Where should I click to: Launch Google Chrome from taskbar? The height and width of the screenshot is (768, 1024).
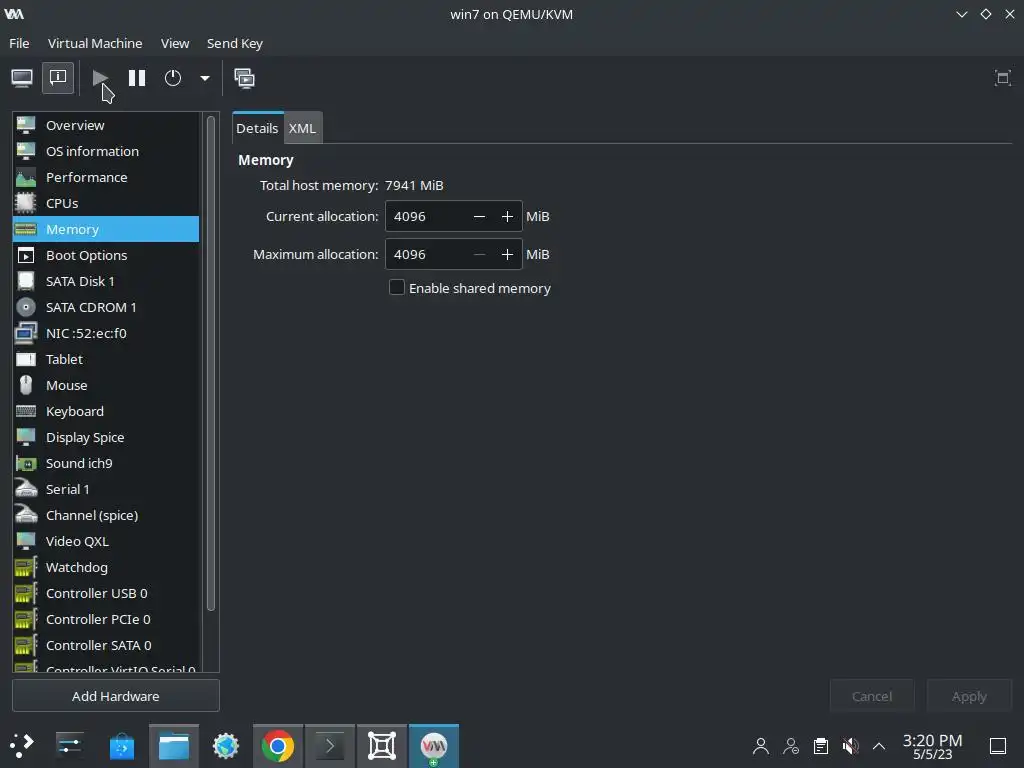pos(278,746)
